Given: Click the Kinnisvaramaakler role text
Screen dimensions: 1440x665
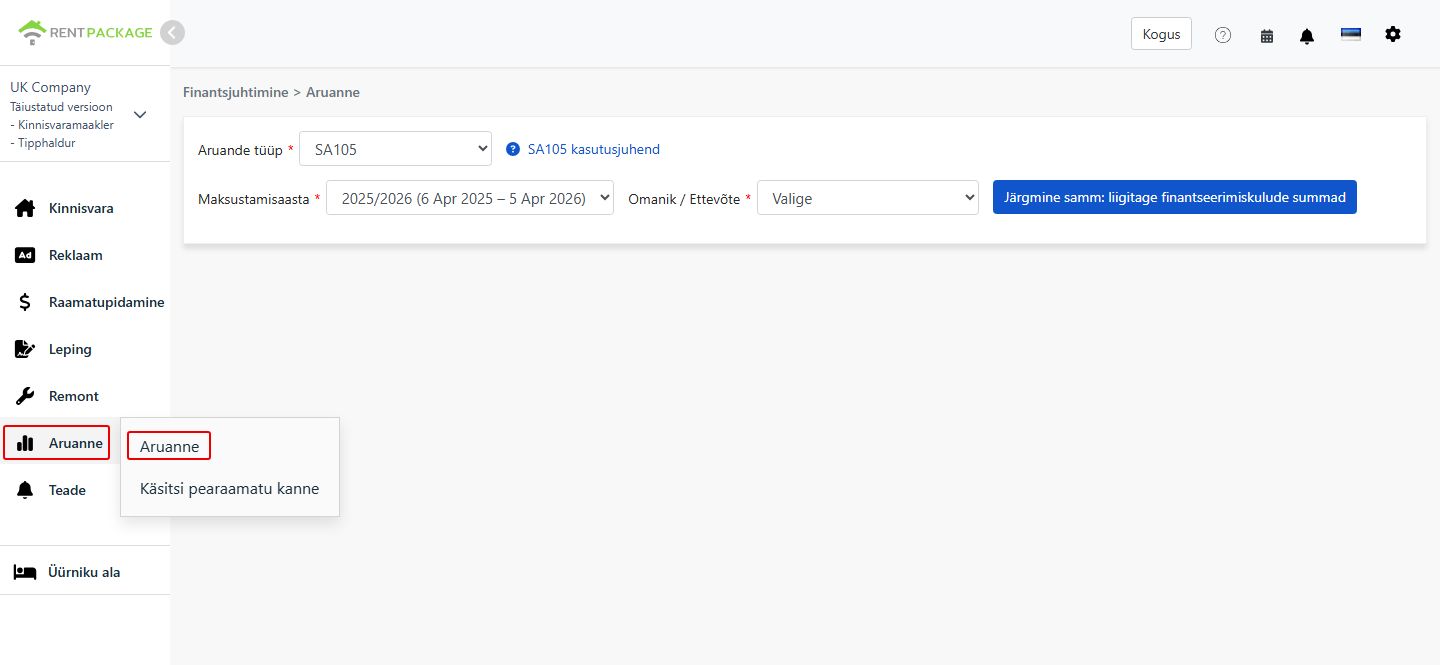Looking at the screenshot, I should (66, 125).
